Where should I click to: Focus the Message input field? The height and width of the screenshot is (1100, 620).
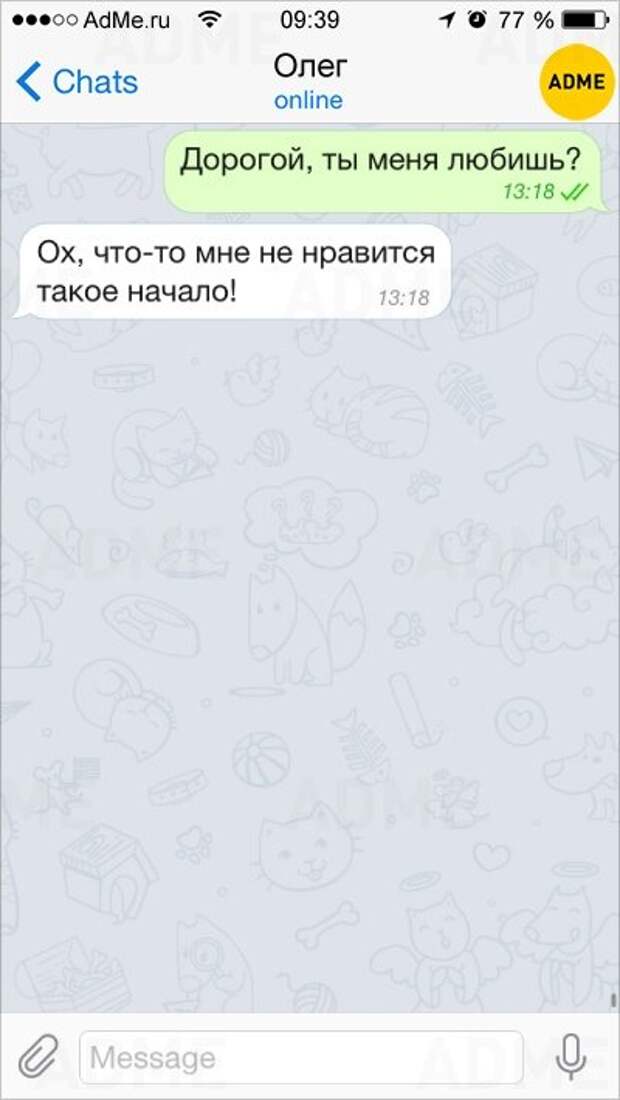point(301,1057)
